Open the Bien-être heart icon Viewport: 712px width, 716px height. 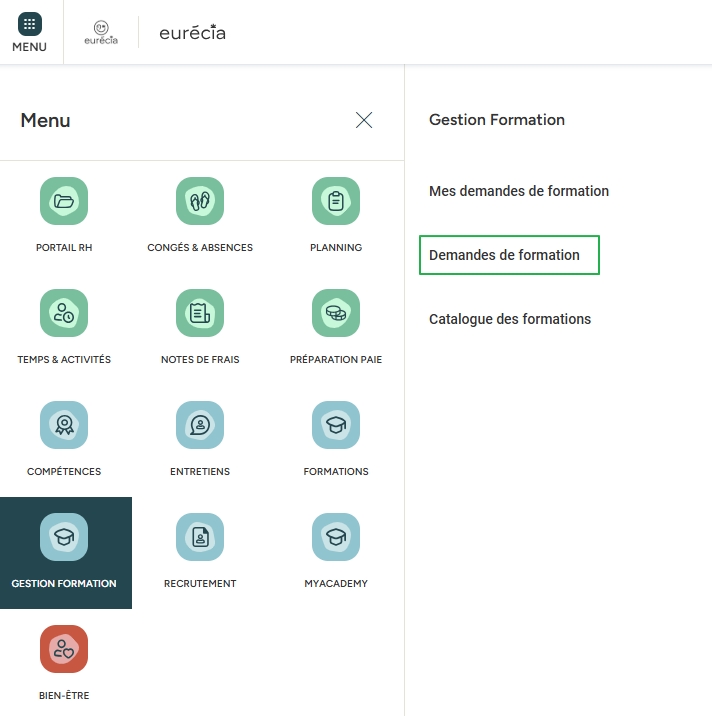(64, 649)
